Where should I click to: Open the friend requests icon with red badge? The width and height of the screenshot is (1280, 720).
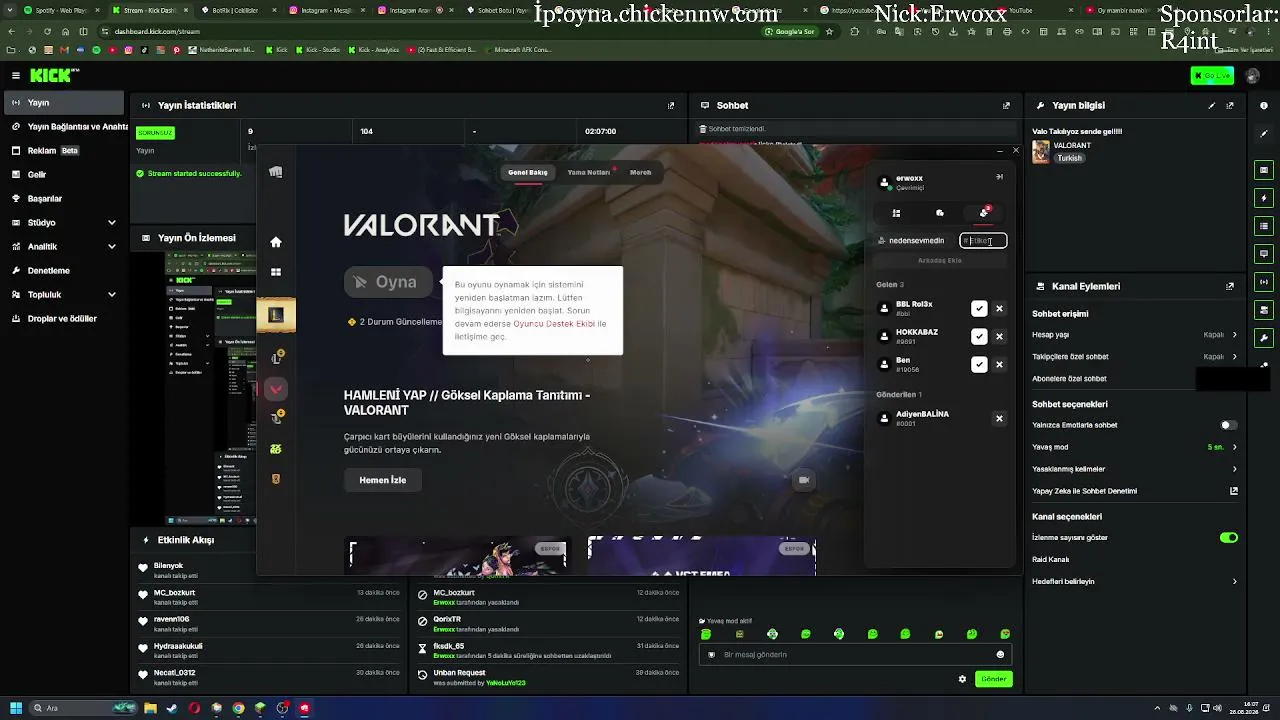point(984,212)
